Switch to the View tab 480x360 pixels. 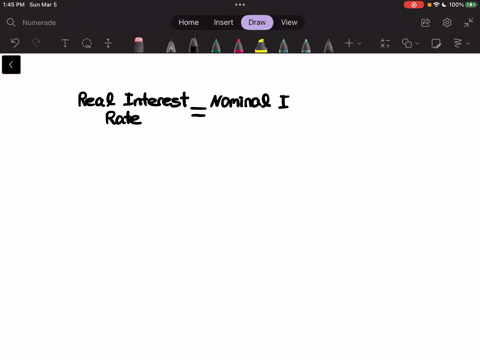pyautogui.click(x=289, y=22)
